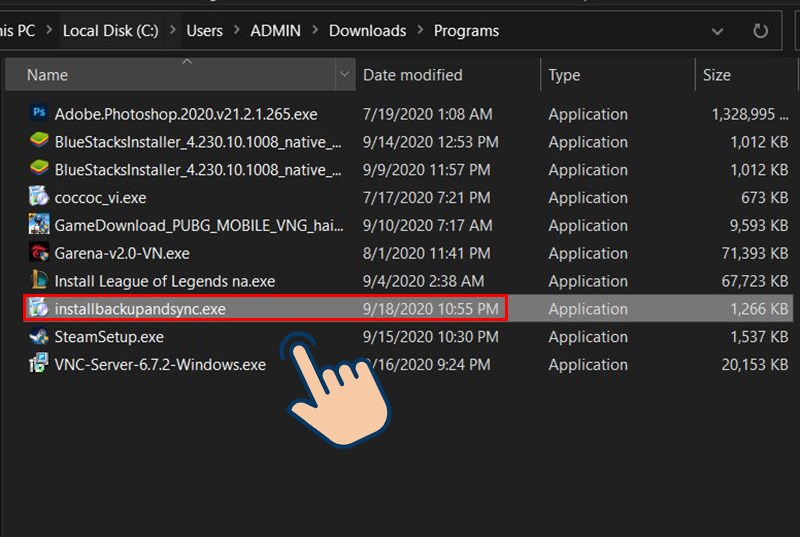Click date 8/1/2020 11:41 PM
Image resolution: width=800 pixels, height=537 pixels.
tap(427, 253)
